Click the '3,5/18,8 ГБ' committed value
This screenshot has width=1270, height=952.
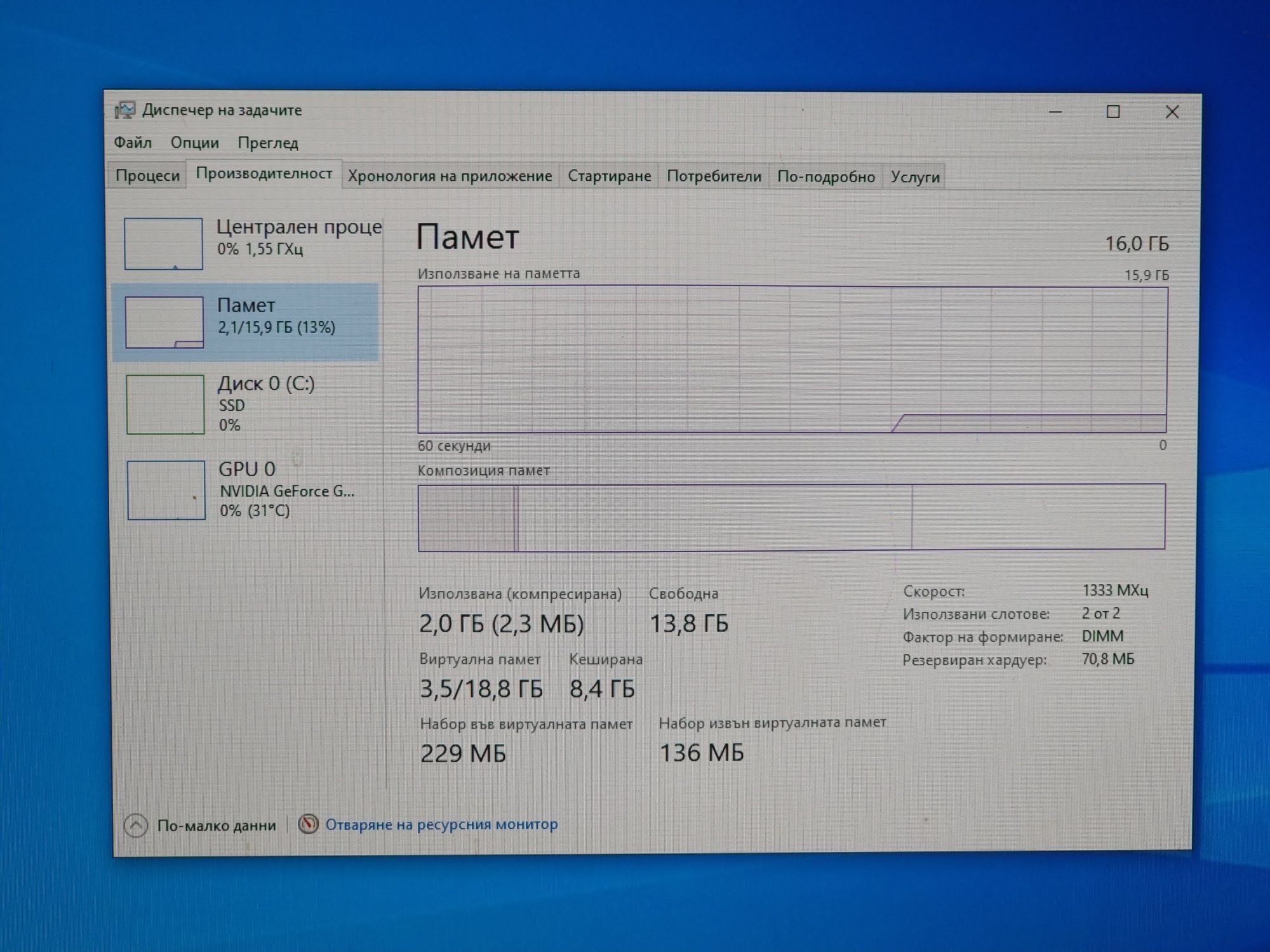tap(481, 689)
